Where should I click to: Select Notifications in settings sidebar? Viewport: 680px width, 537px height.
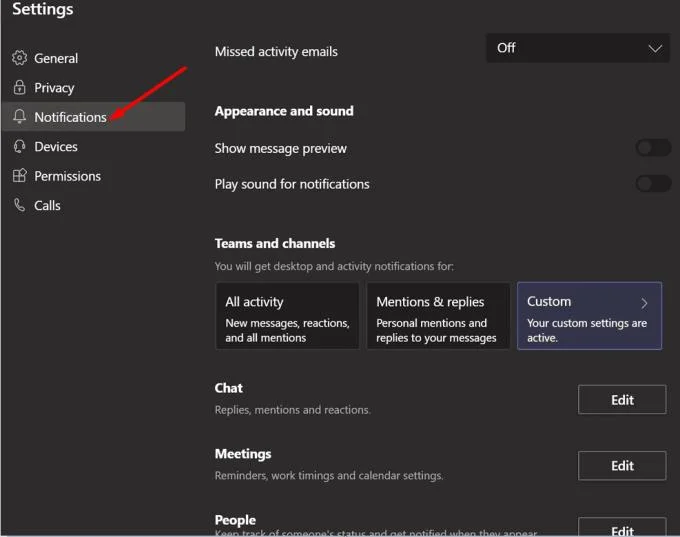(93, 117)
